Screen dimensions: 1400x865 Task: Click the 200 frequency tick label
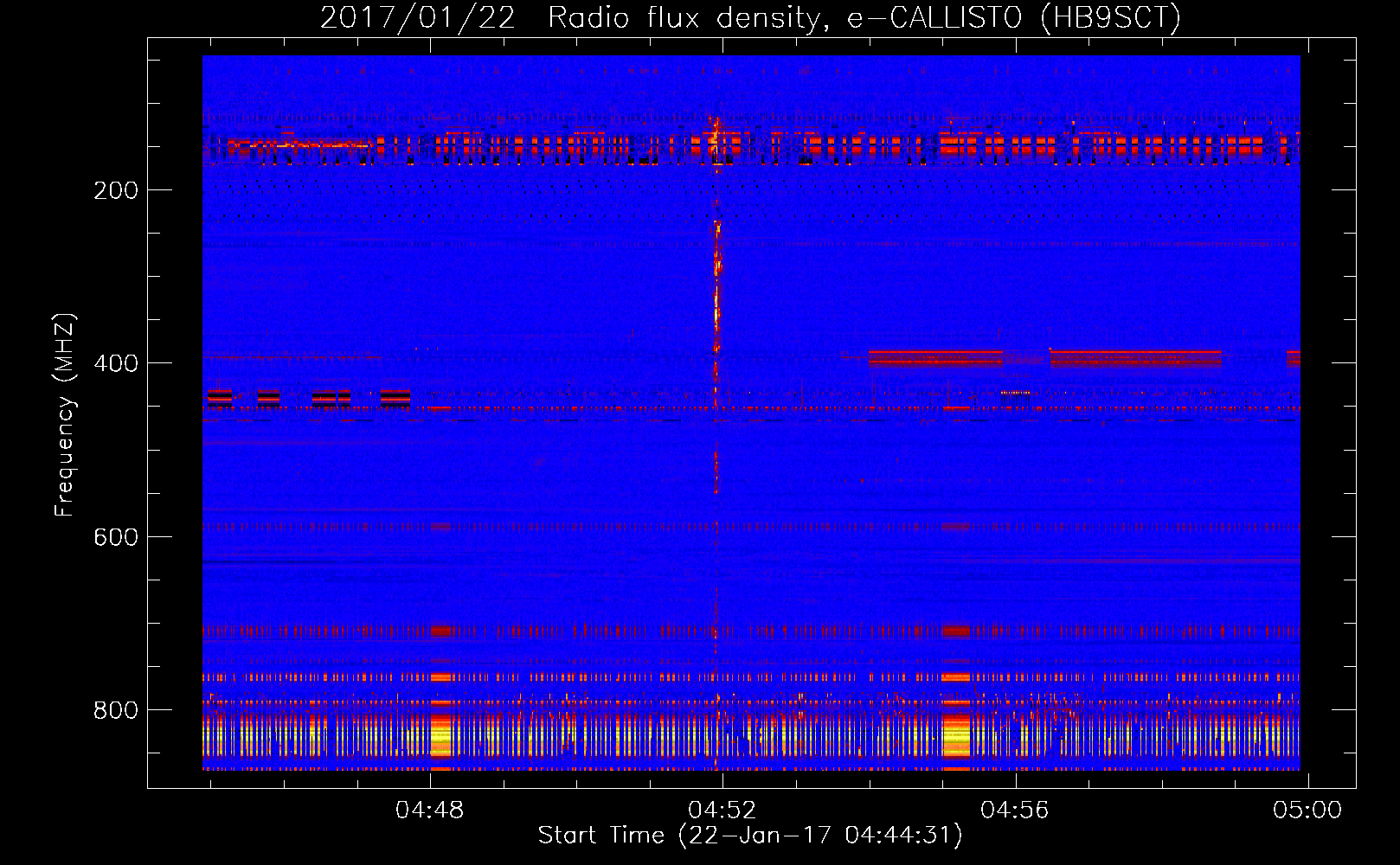[116, 190]
